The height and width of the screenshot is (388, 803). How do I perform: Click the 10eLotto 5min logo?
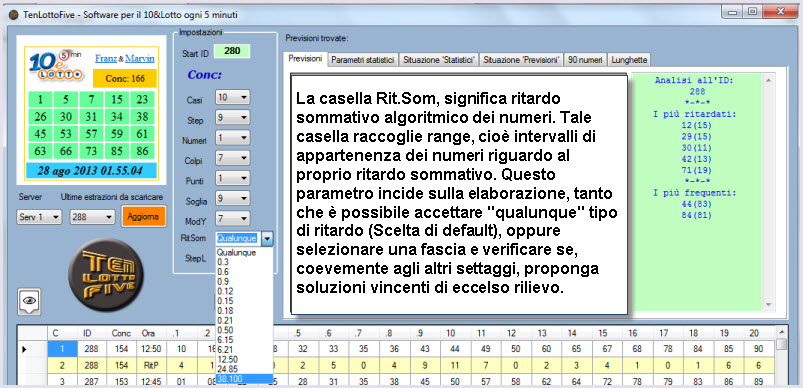click(x=56, y=67)
